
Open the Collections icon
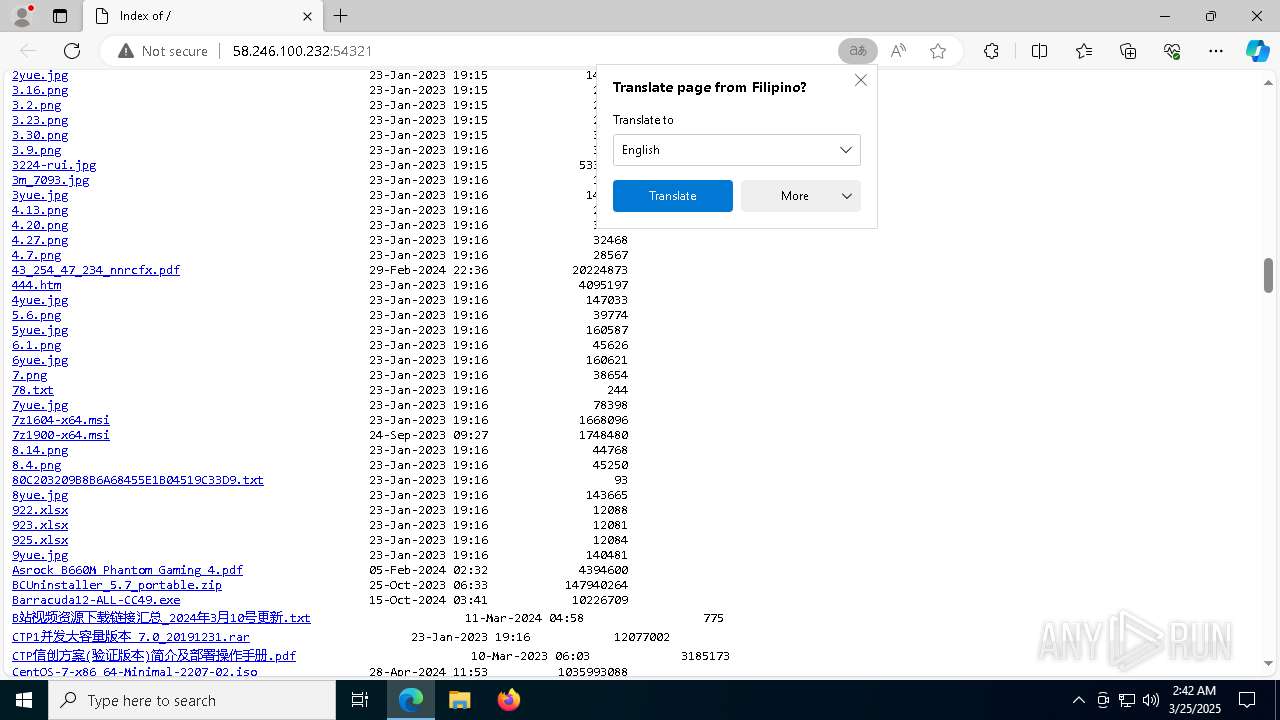[x=1128, y=51]
